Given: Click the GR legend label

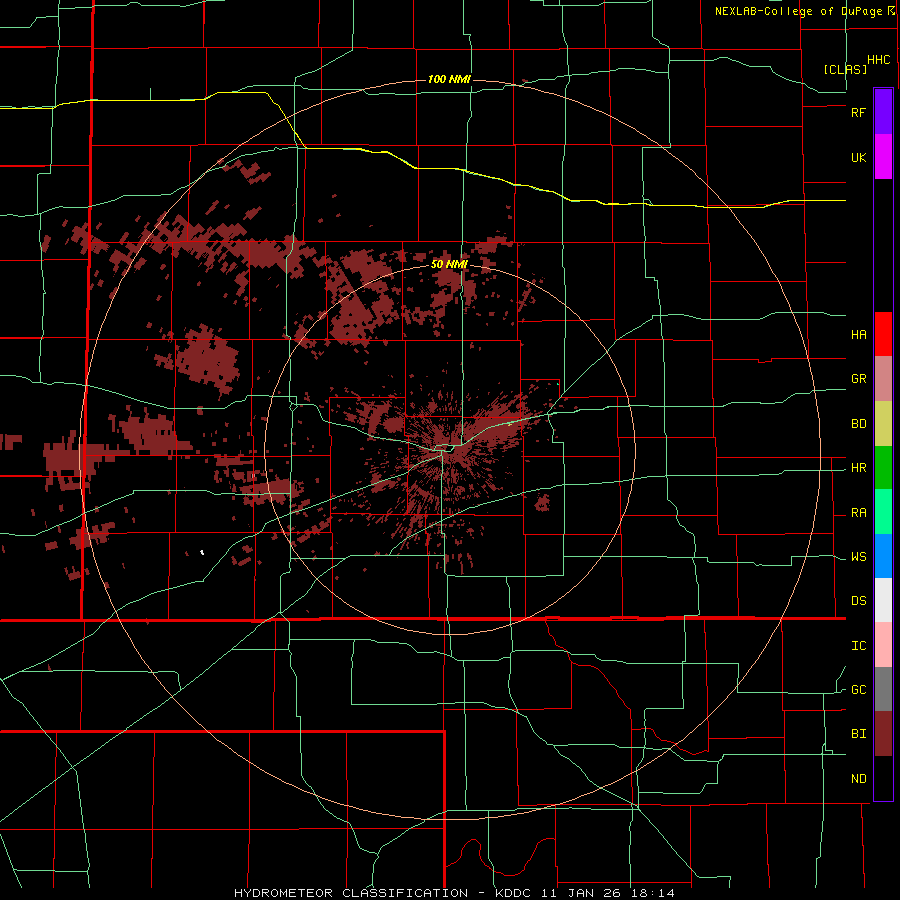Looking at the screenshot, I should [858, 379].
